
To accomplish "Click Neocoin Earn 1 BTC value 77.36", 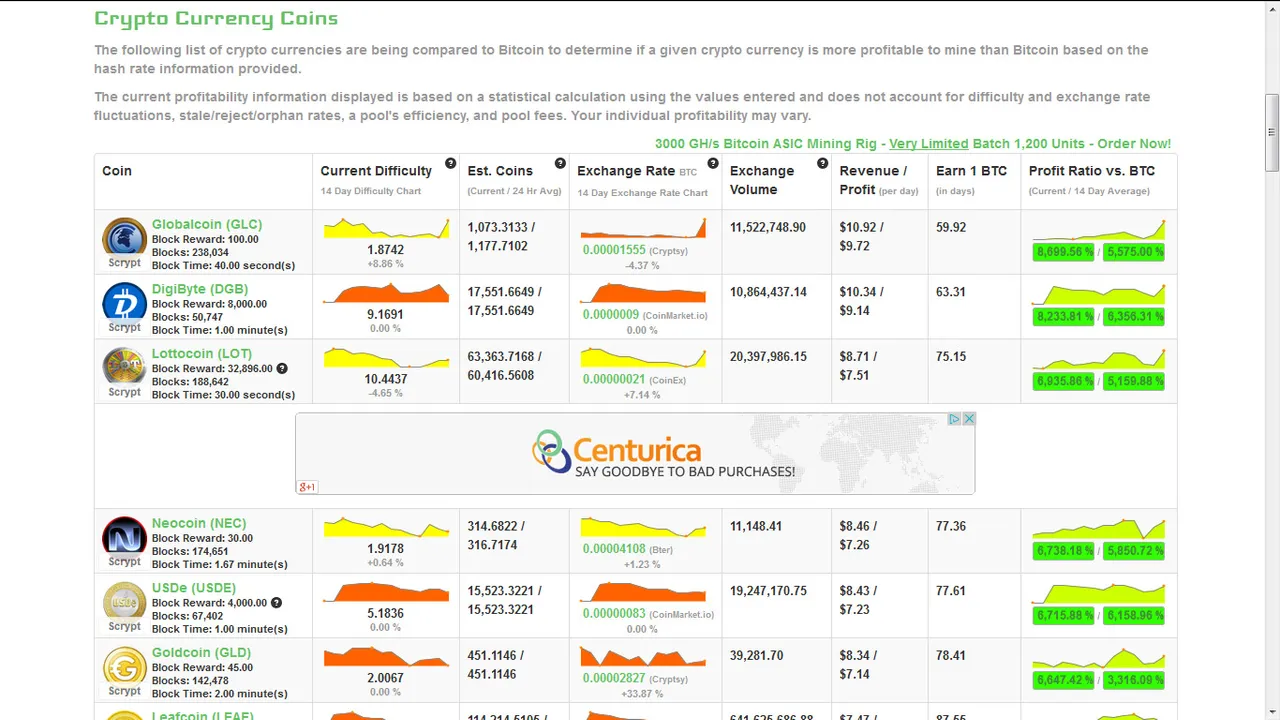I will pyautogui.click(x=951, y=526).
